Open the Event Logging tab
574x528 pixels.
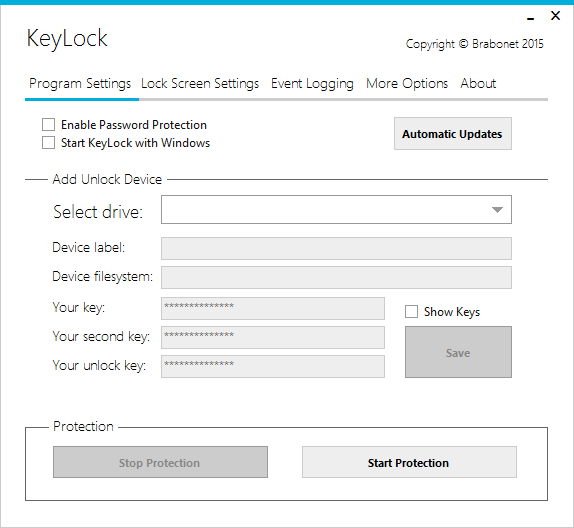312,84
